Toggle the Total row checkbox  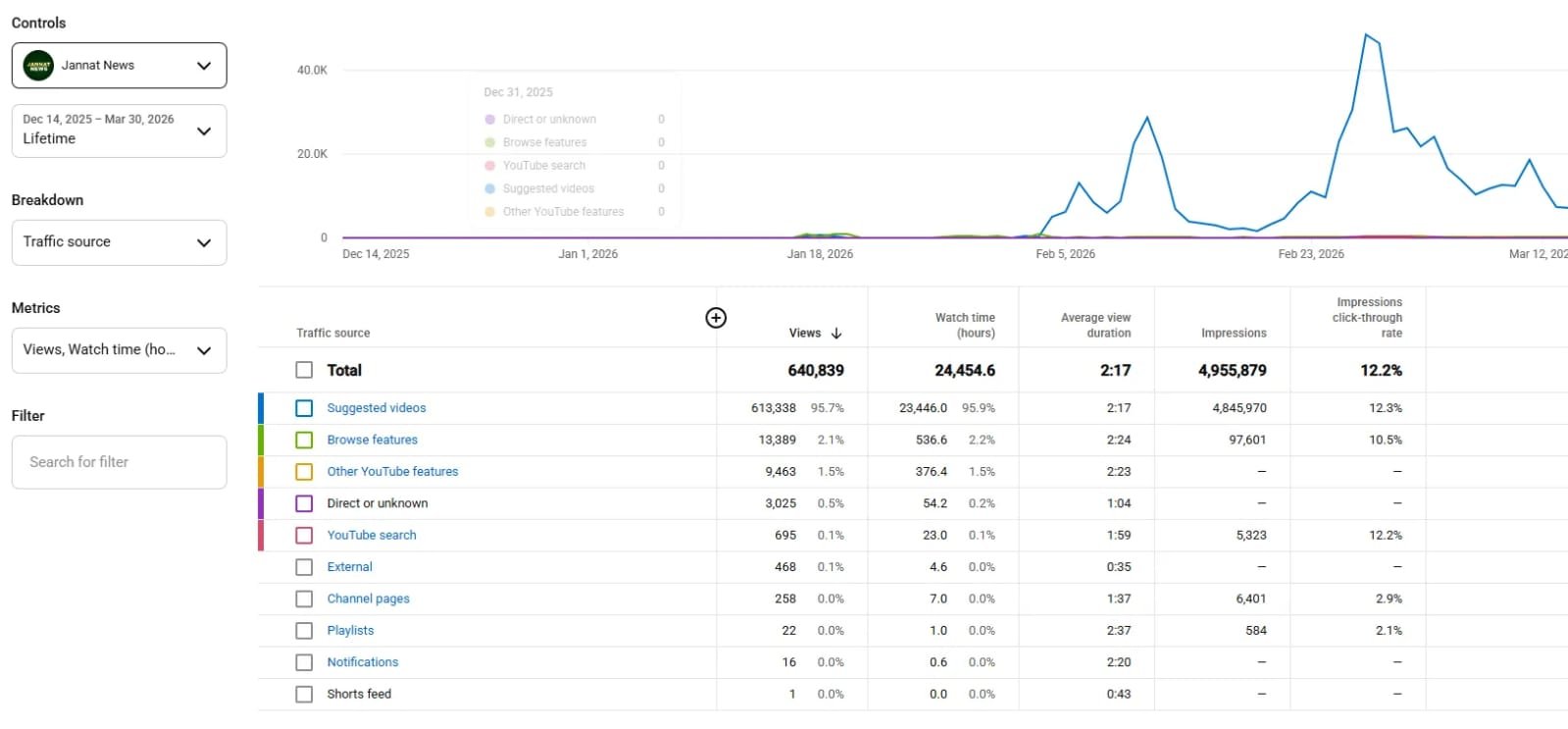pos(304,370)
